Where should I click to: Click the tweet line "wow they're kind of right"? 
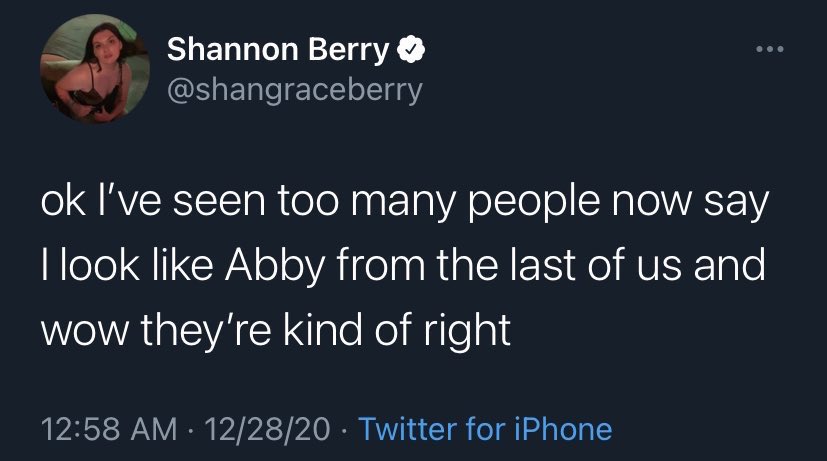(x=276, y=330)
